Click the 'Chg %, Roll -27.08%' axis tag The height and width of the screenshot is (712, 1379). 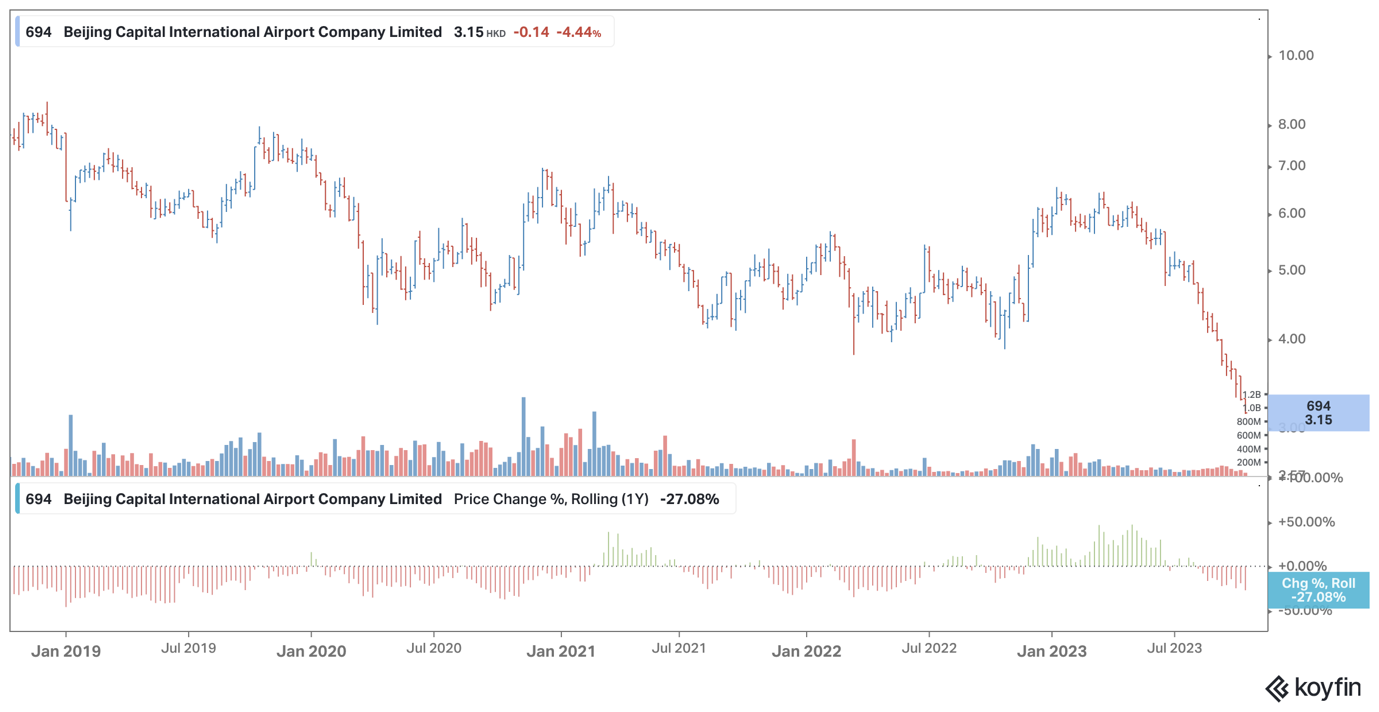click(x=1318, y=590)
